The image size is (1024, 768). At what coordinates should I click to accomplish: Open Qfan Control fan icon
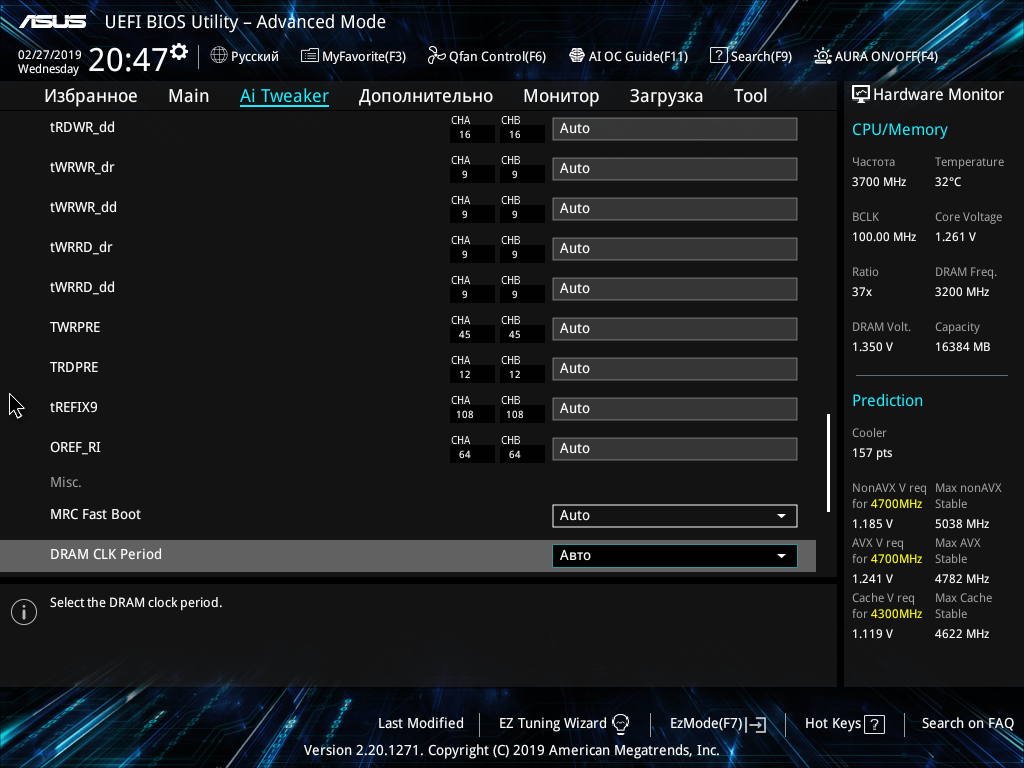click(436, 56)
